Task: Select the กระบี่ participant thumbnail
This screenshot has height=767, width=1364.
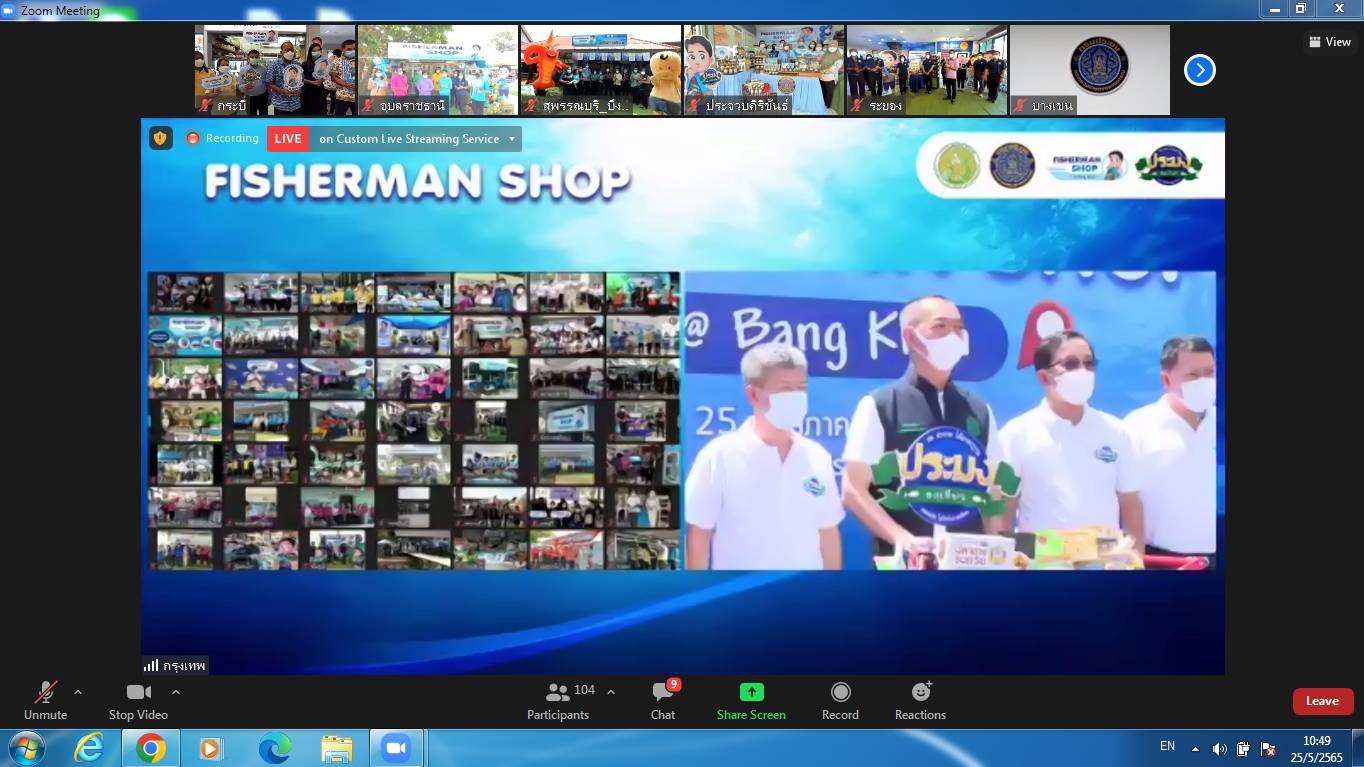Action: 275,70
